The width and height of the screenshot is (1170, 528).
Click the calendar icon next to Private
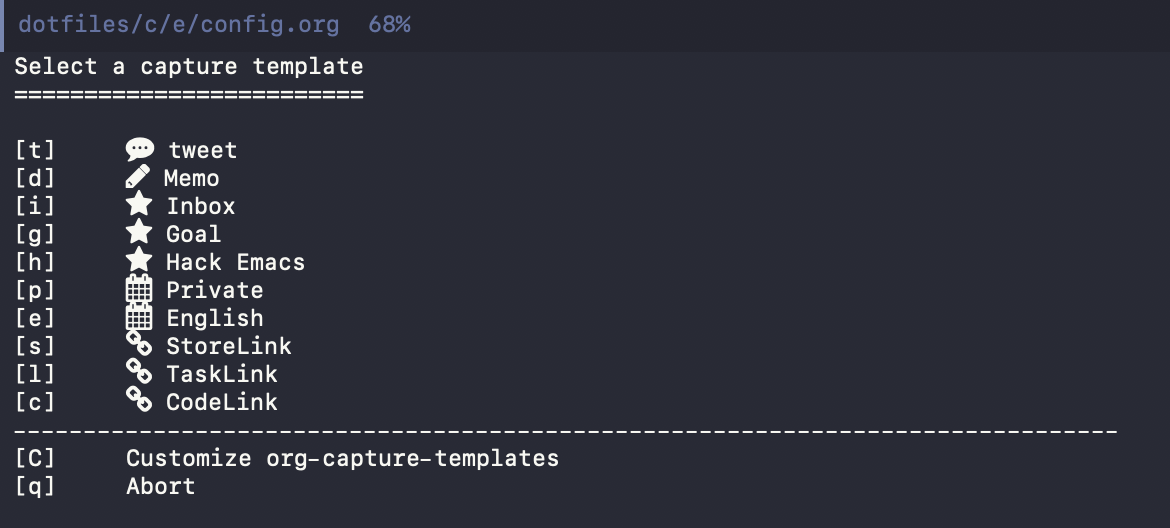tap(139, 290)
